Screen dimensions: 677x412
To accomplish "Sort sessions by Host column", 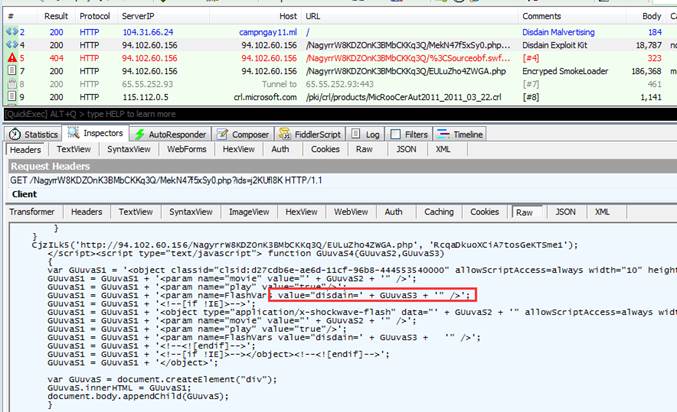I will click(288, 16).
